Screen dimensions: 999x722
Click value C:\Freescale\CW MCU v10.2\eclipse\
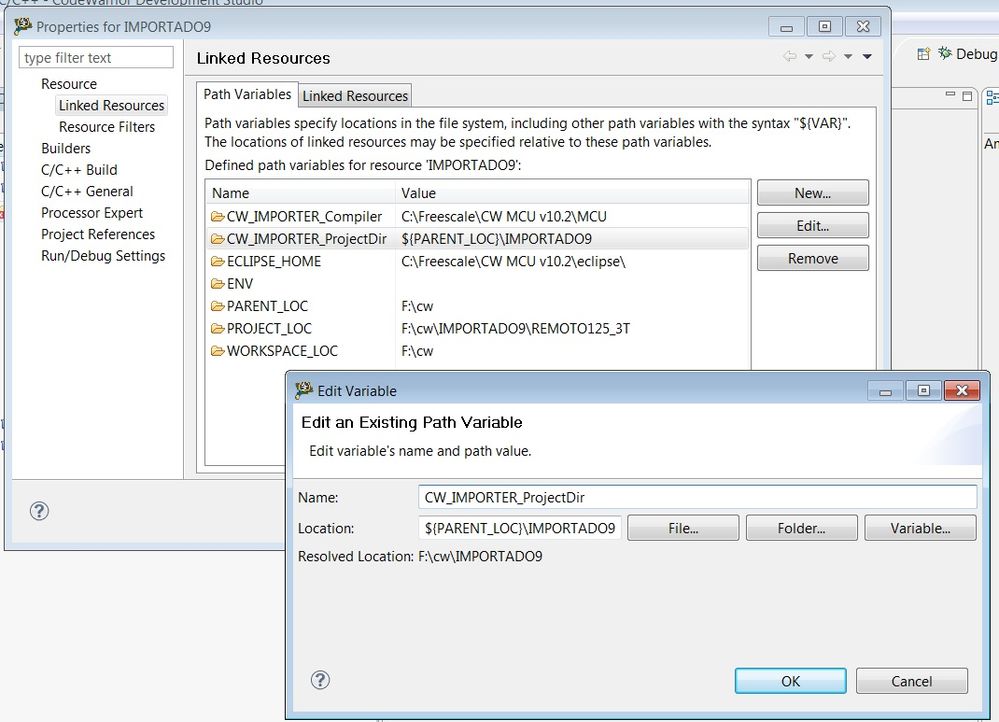pyautogui.click(x=513, y=261)
